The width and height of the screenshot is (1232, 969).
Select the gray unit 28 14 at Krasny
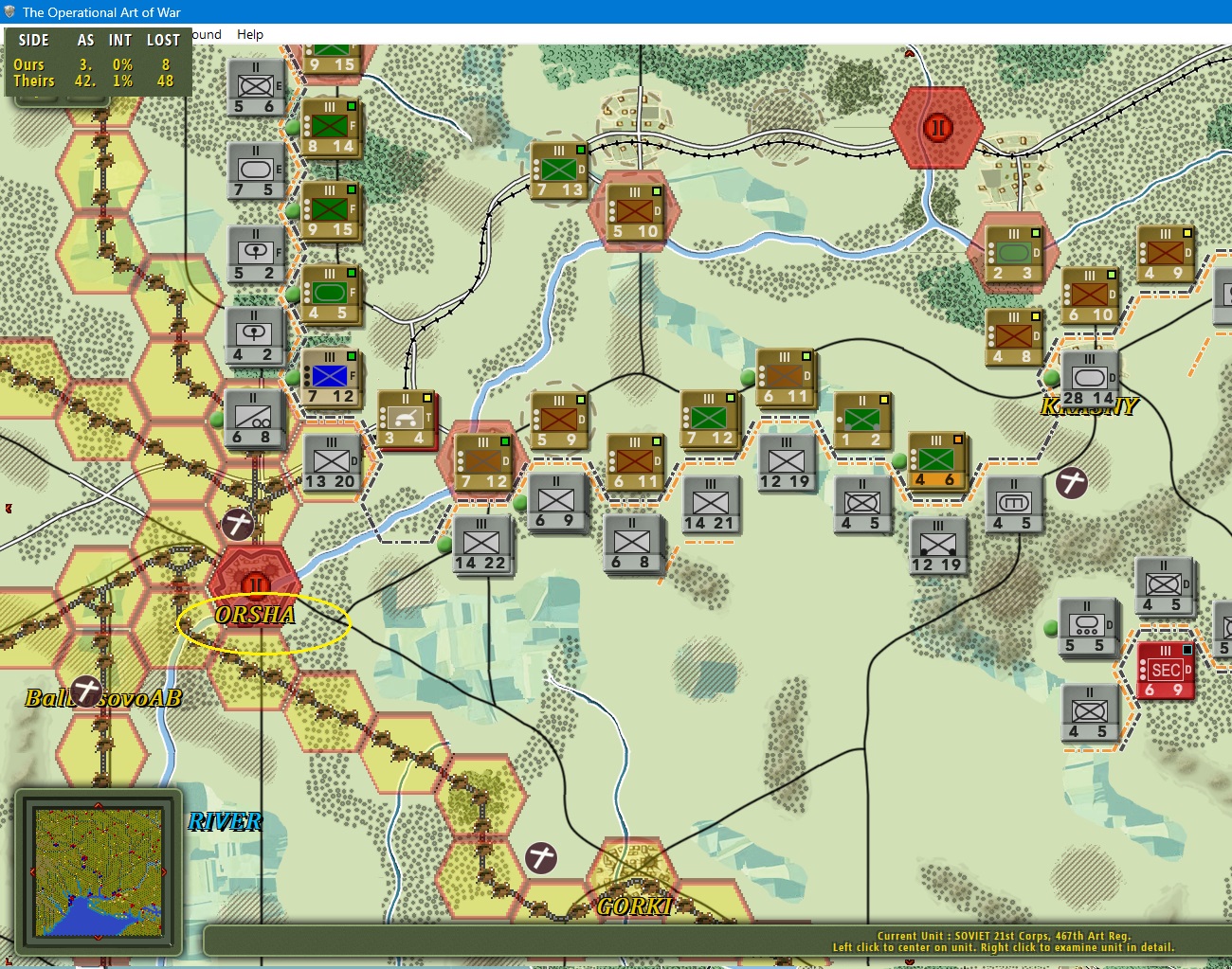click(1089, 379)
